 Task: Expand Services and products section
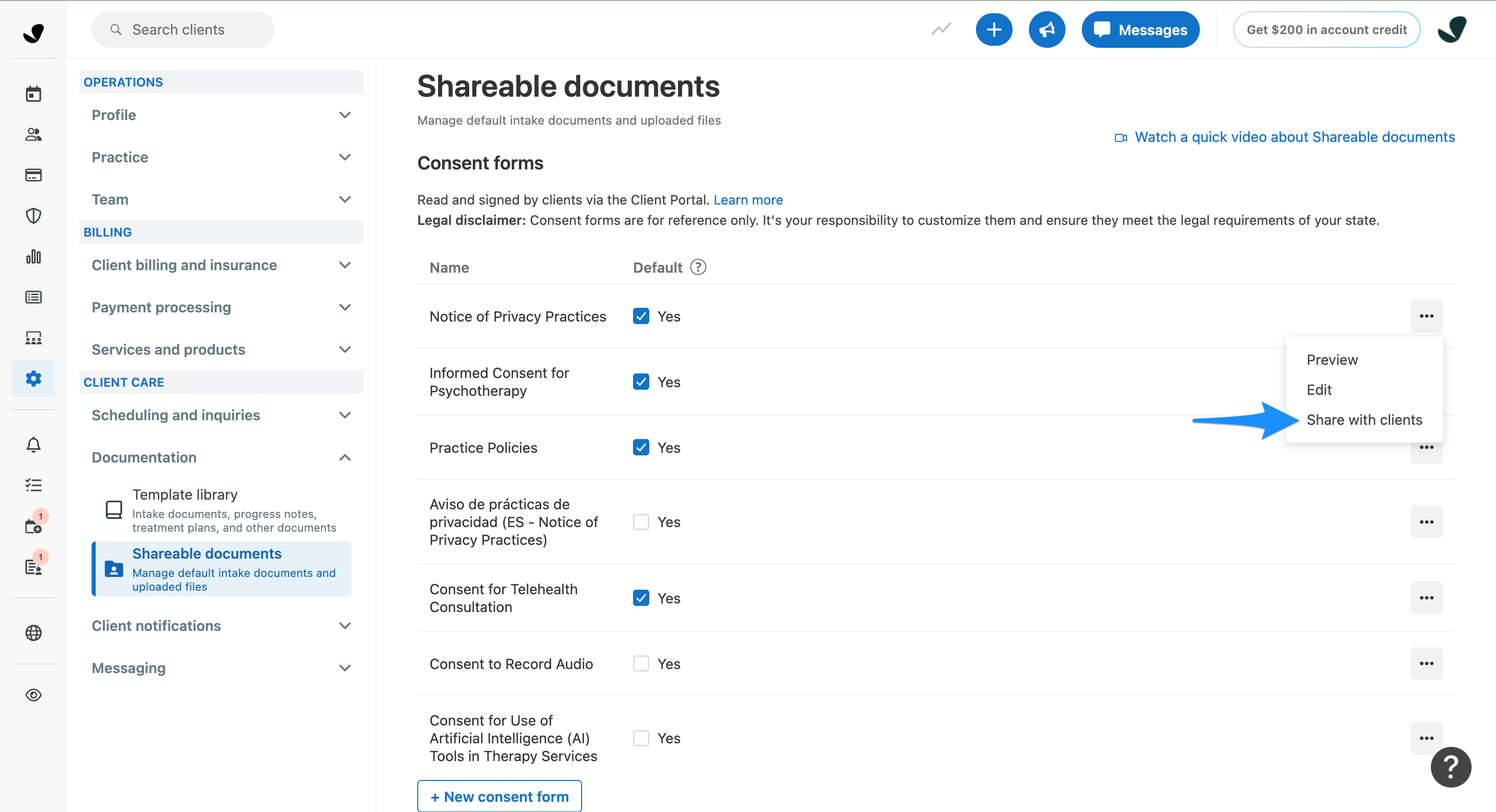(x=221, y=349)
